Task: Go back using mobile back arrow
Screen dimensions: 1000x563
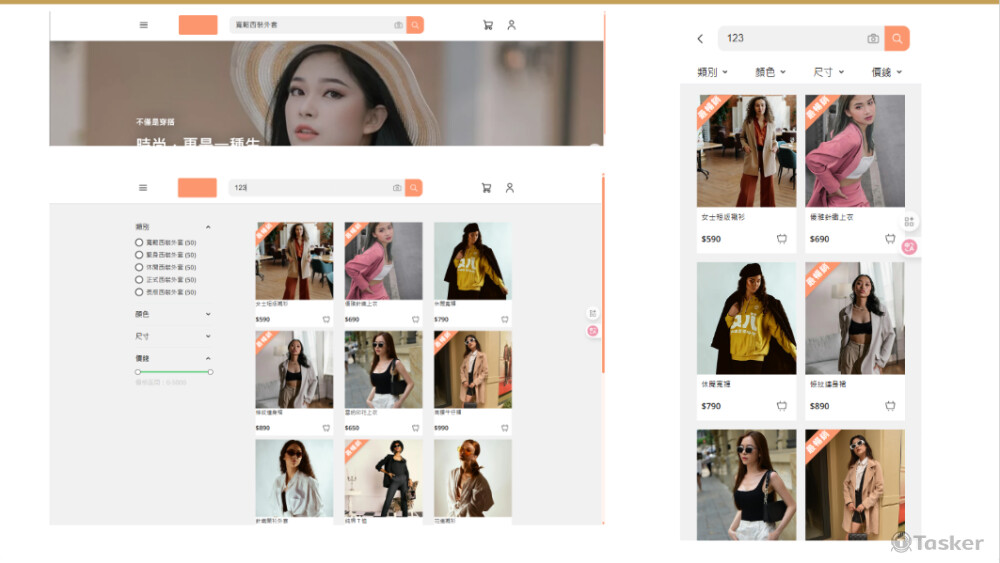Action: [x=700, y=39]
